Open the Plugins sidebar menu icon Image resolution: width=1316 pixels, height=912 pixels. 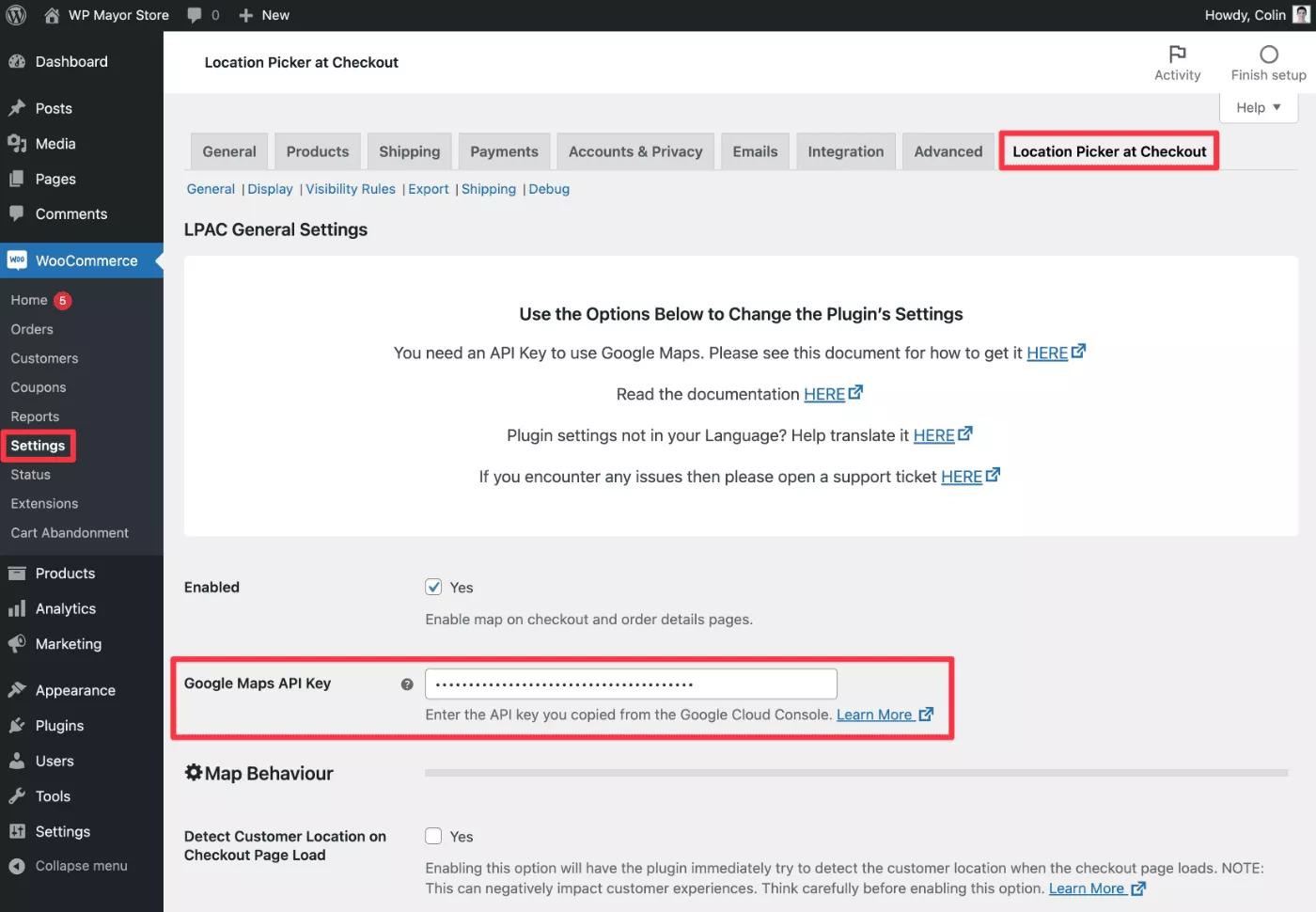click(x=17, y=726)
